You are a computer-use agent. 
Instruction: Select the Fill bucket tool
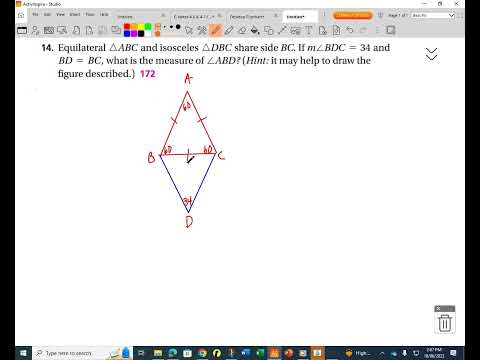[x=255, y=31]
